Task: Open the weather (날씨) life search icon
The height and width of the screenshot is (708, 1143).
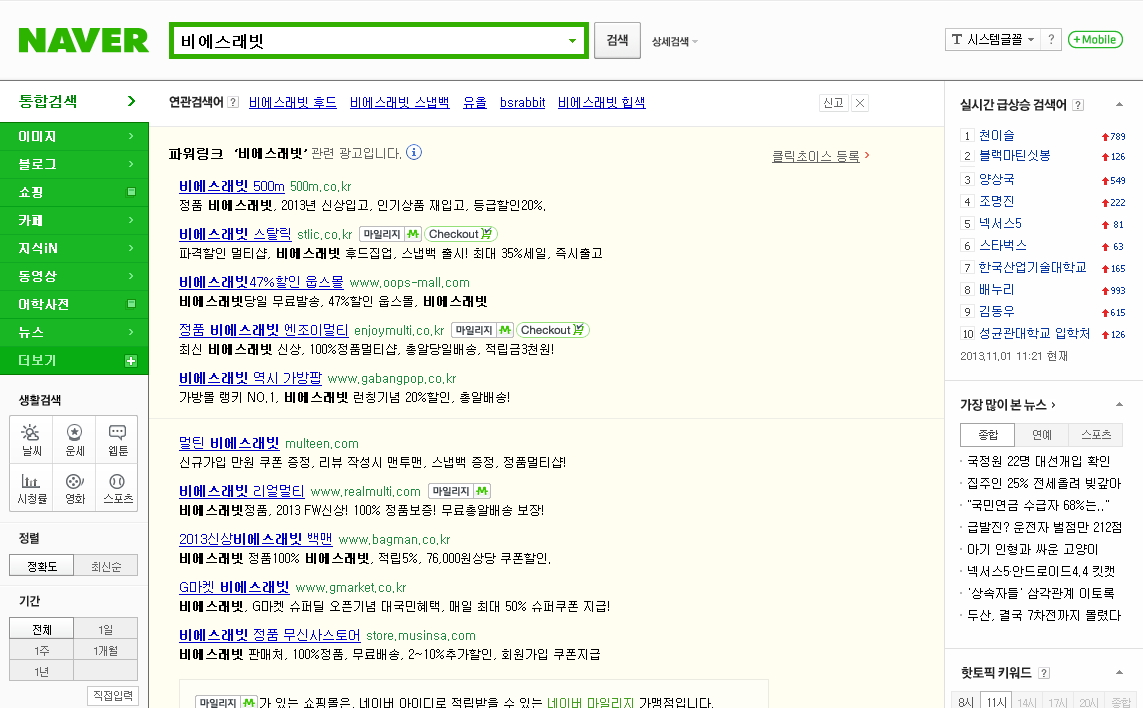Action: pos(31,439)
